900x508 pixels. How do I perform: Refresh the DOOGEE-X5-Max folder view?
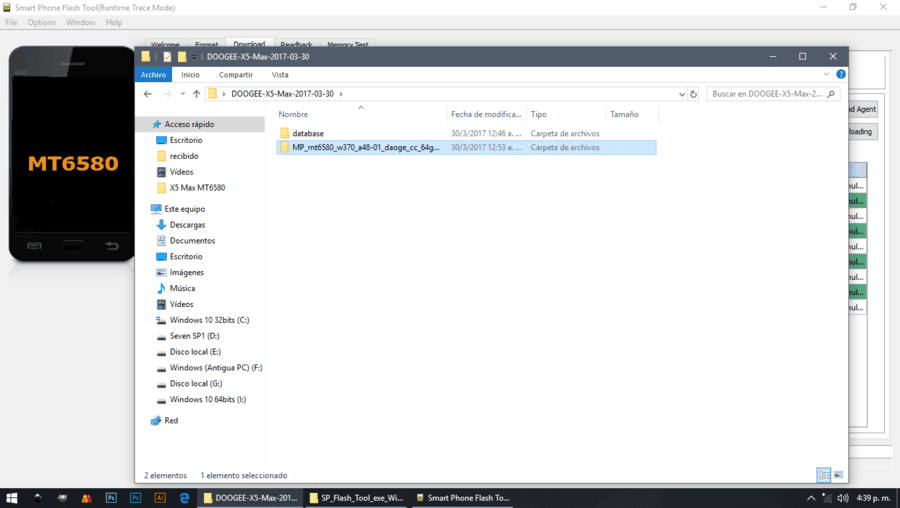(x=693, y=94)
